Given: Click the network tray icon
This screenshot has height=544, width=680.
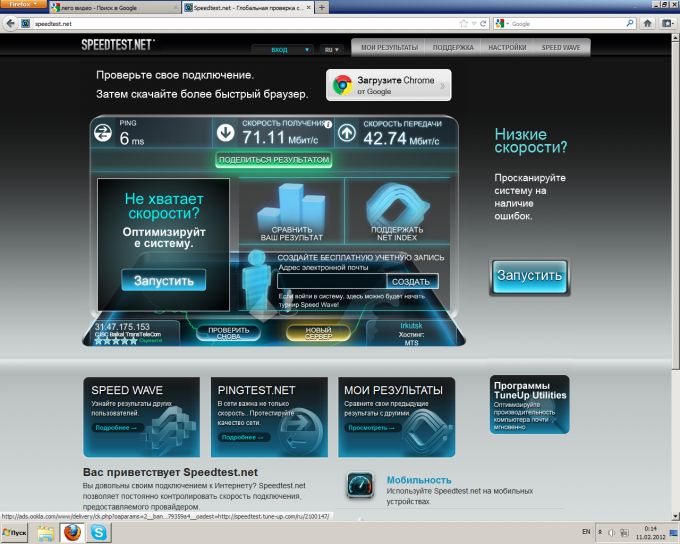Looking at the screenshot, I should coord(624,532).
